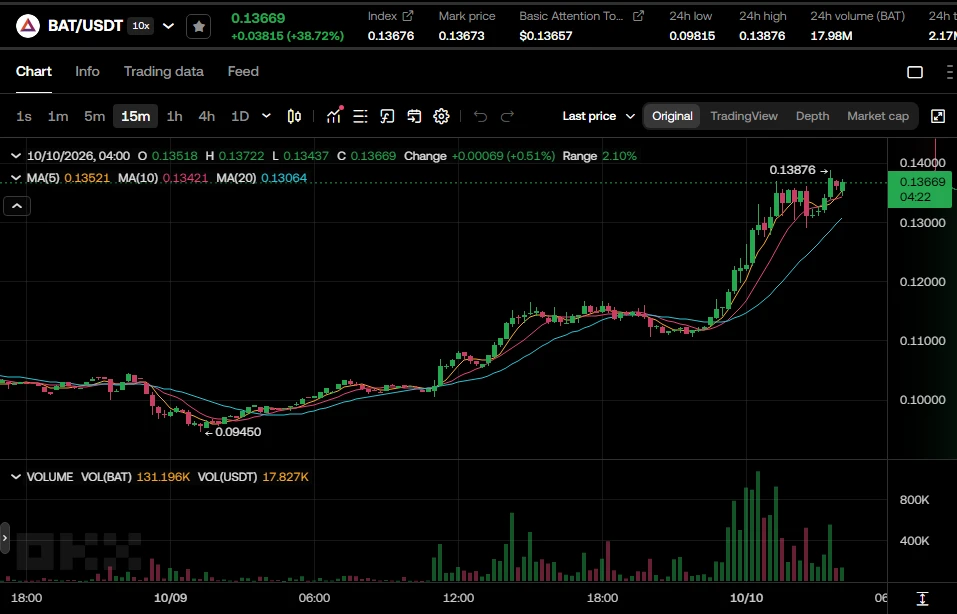The height and width of the screenshot is (614, 957).
Task: Select the 1s timeframe
Action: (24, 116)
